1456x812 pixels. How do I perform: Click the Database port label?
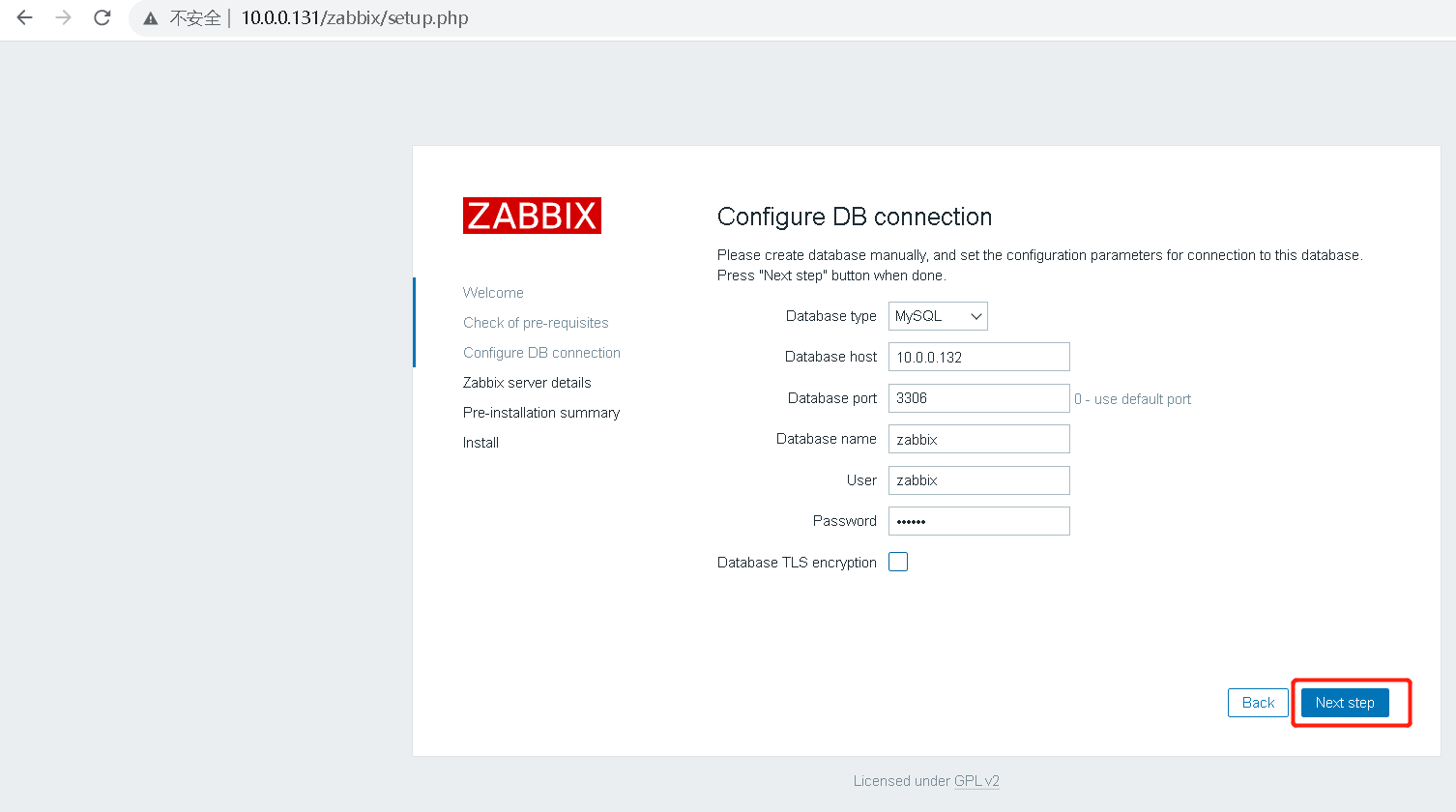832,398
